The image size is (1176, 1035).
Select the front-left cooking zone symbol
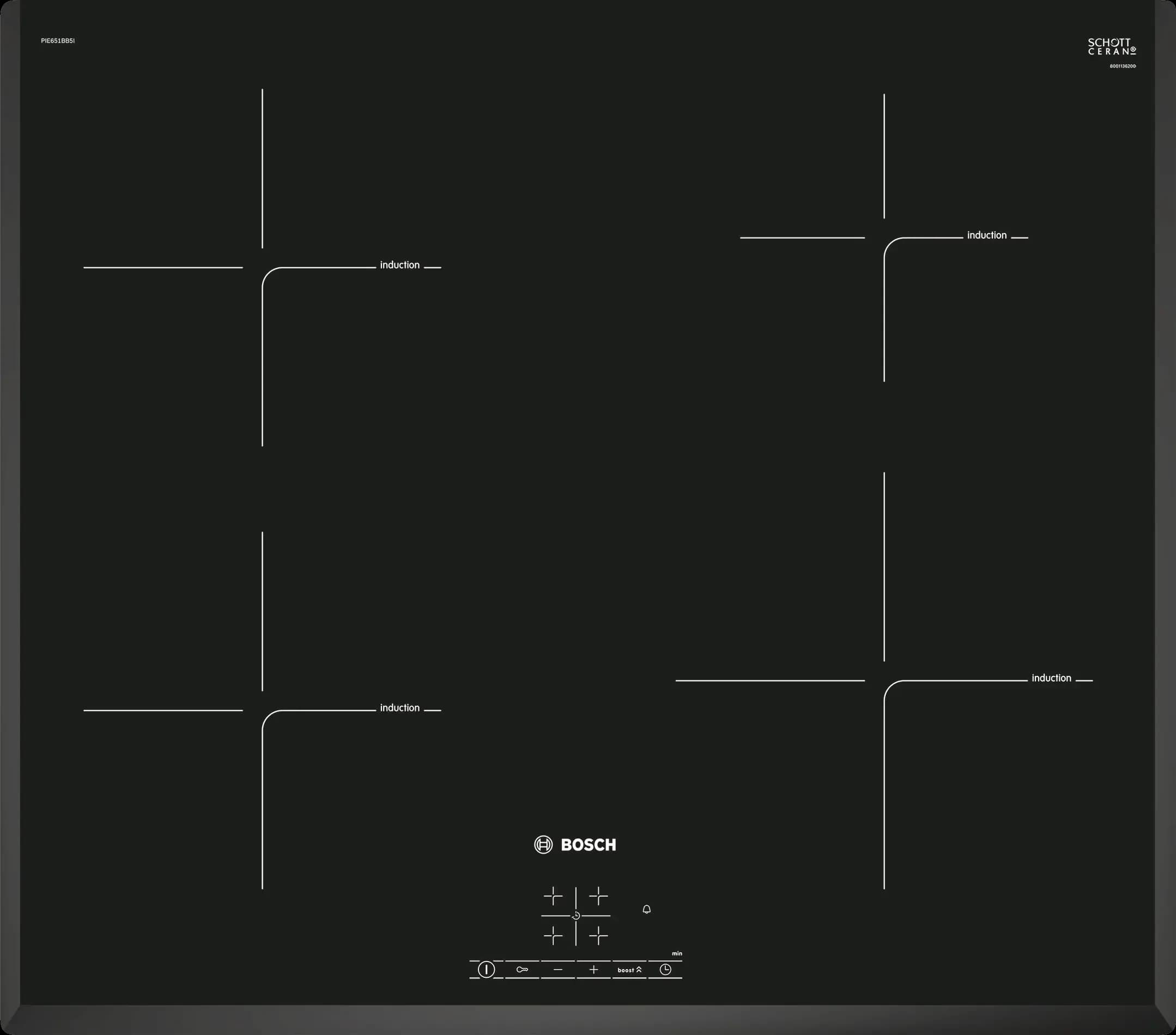553,935
